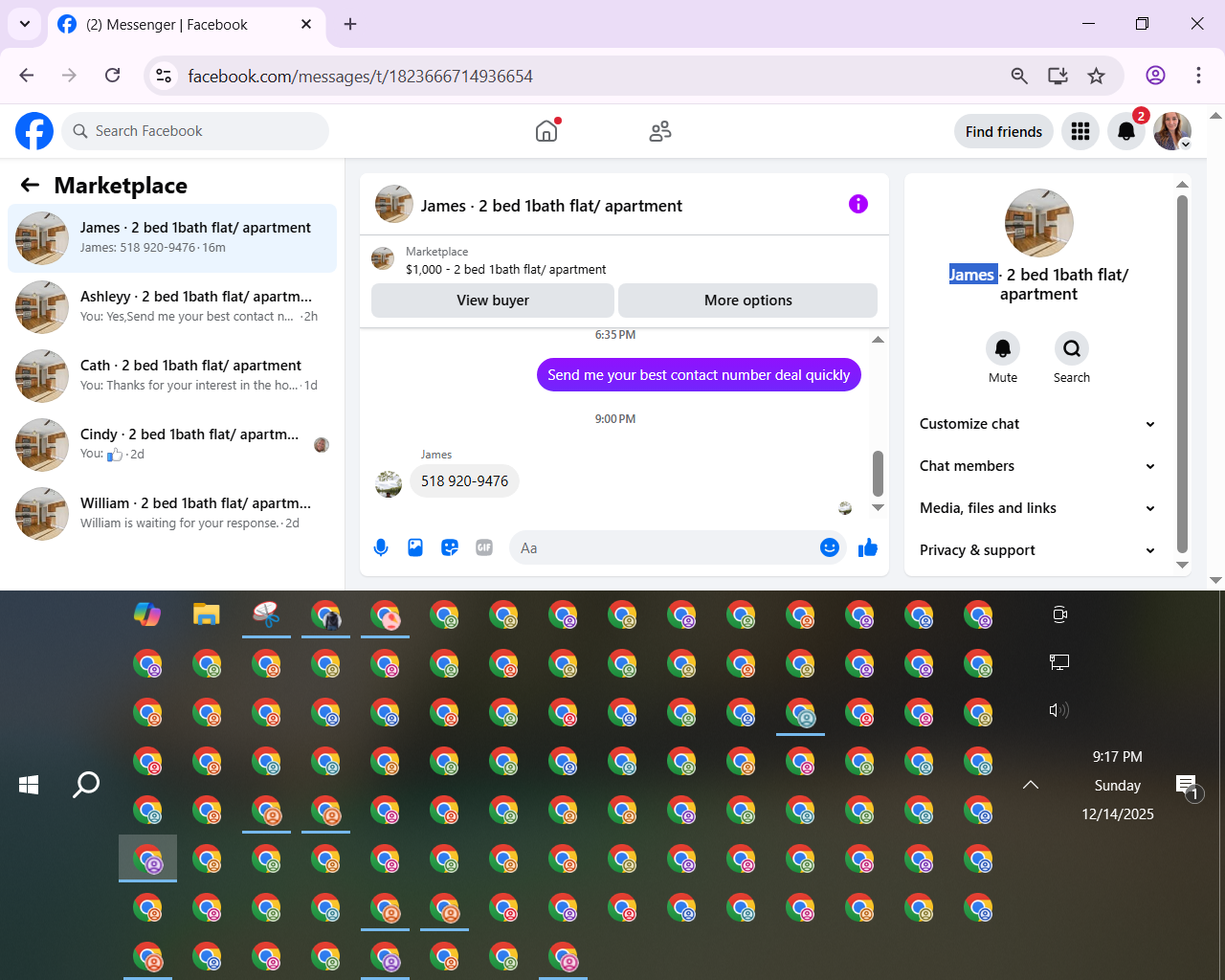
Task: Open Chrome three-dot menu
Action: (x=1198, y=76)
